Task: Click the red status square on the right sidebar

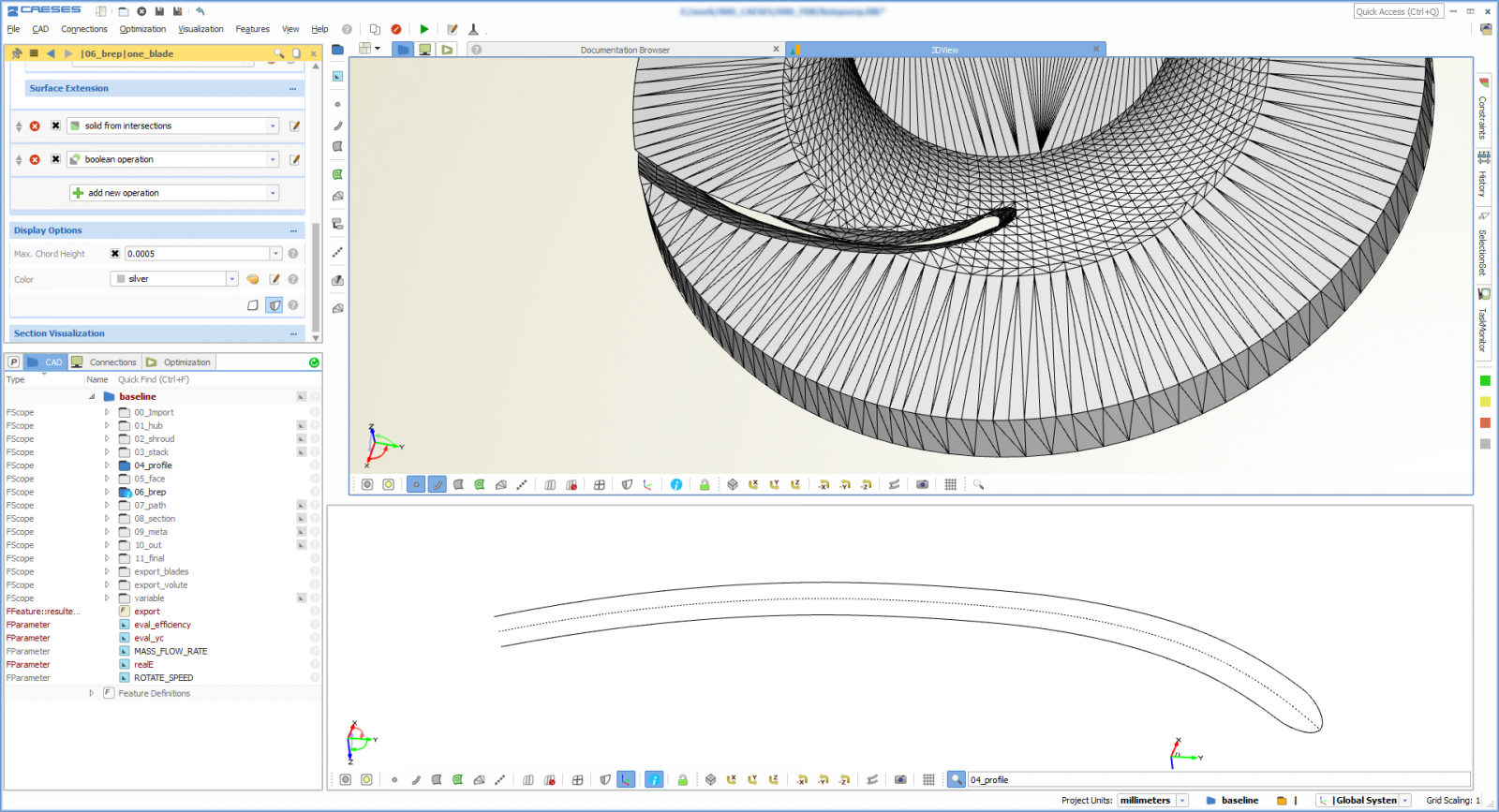Action: click(x=1485, y=422)
